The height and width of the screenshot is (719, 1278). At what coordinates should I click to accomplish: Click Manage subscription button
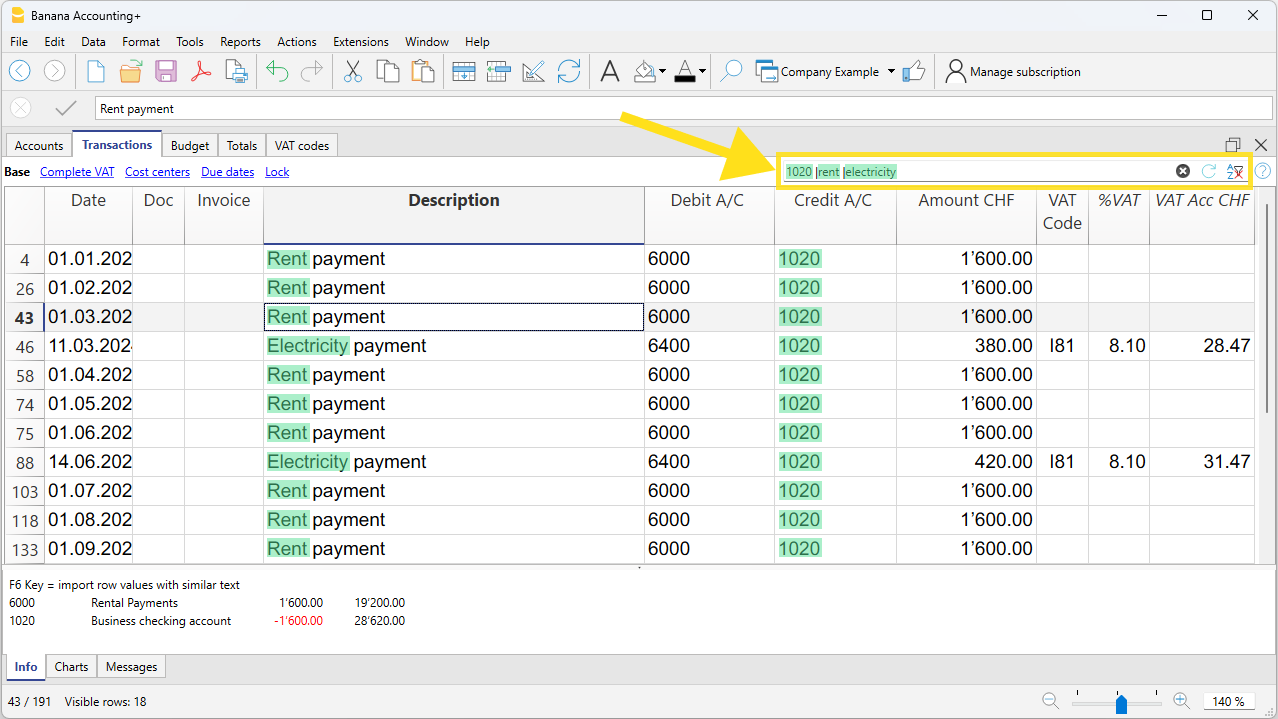(1013, 72)
